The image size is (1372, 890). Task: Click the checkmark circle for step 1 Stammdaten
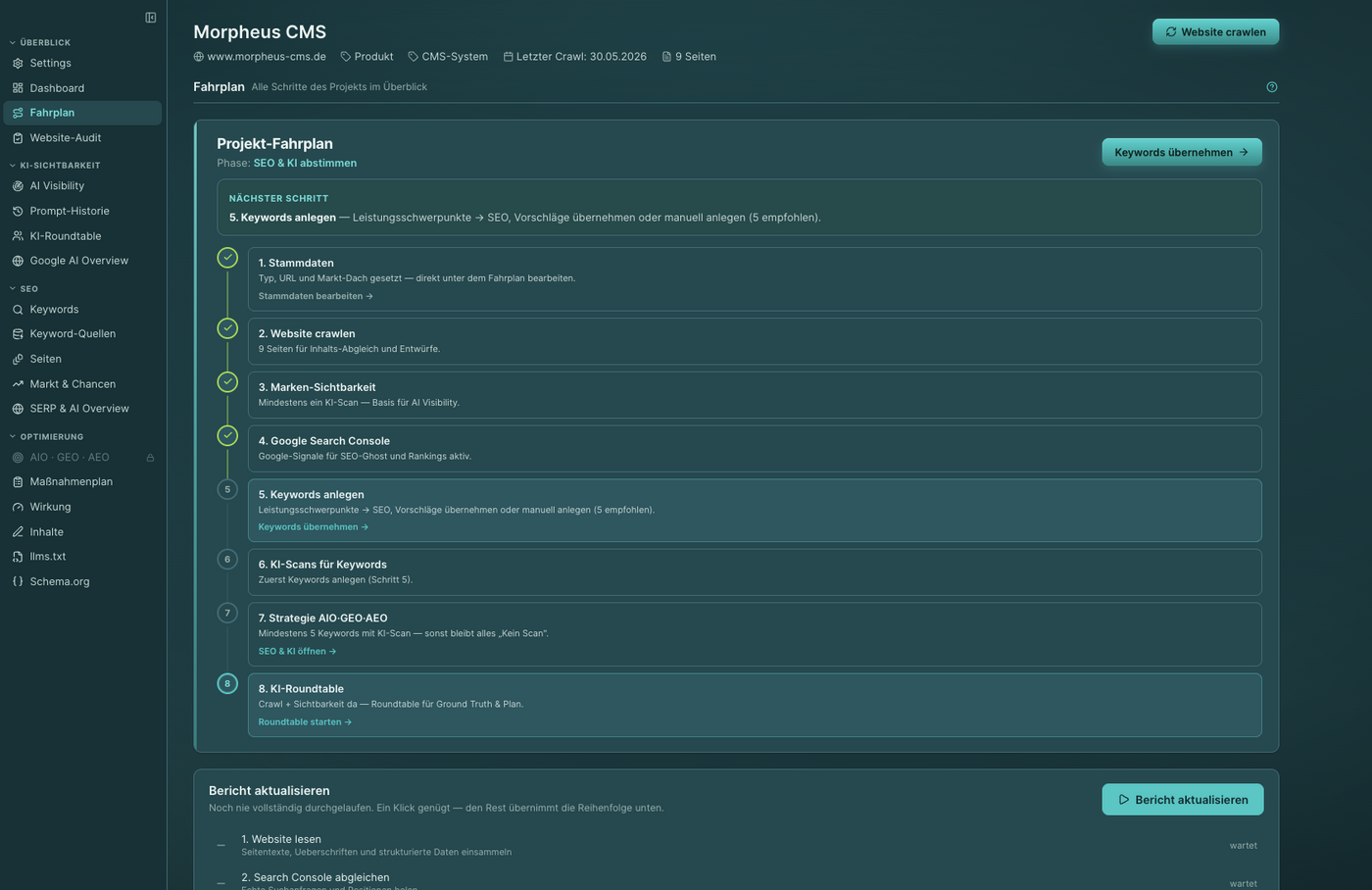click(227, 258)
